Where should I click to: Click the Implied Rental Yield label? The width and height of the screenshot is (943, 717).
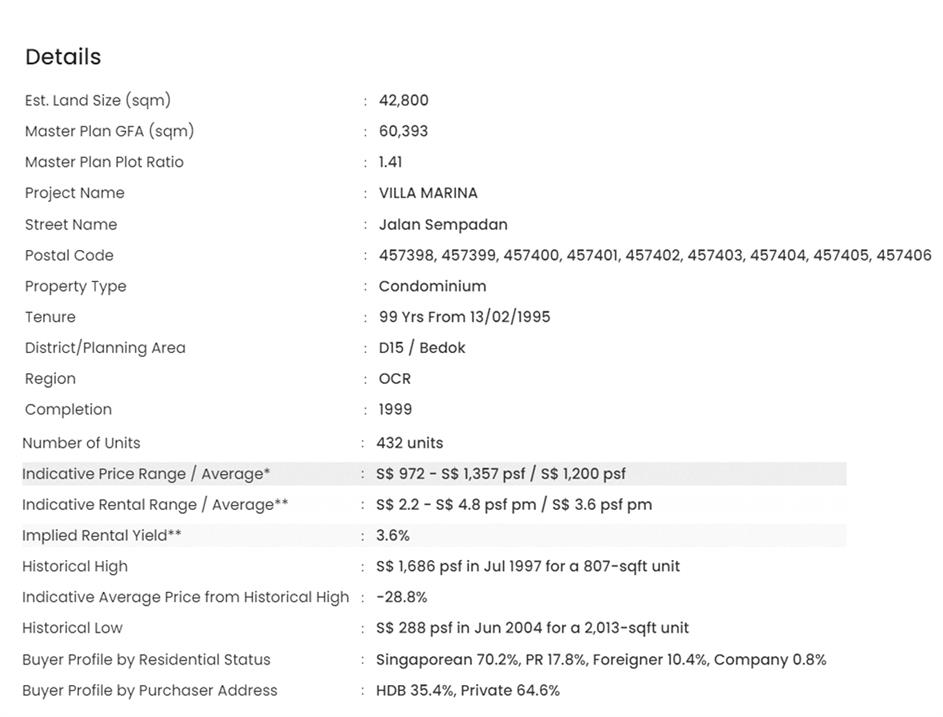102,536
